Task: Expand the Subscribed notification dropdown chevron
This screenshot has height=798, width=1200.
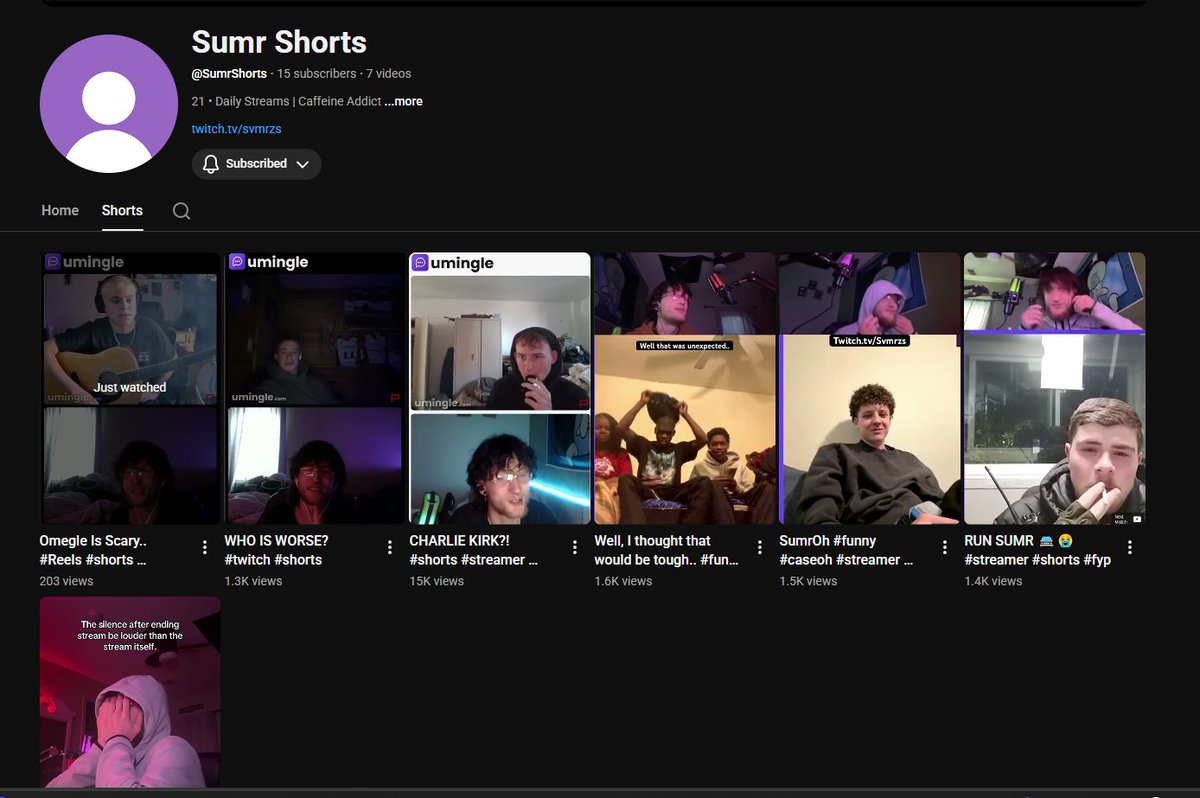Action: [x=303, y=164]
